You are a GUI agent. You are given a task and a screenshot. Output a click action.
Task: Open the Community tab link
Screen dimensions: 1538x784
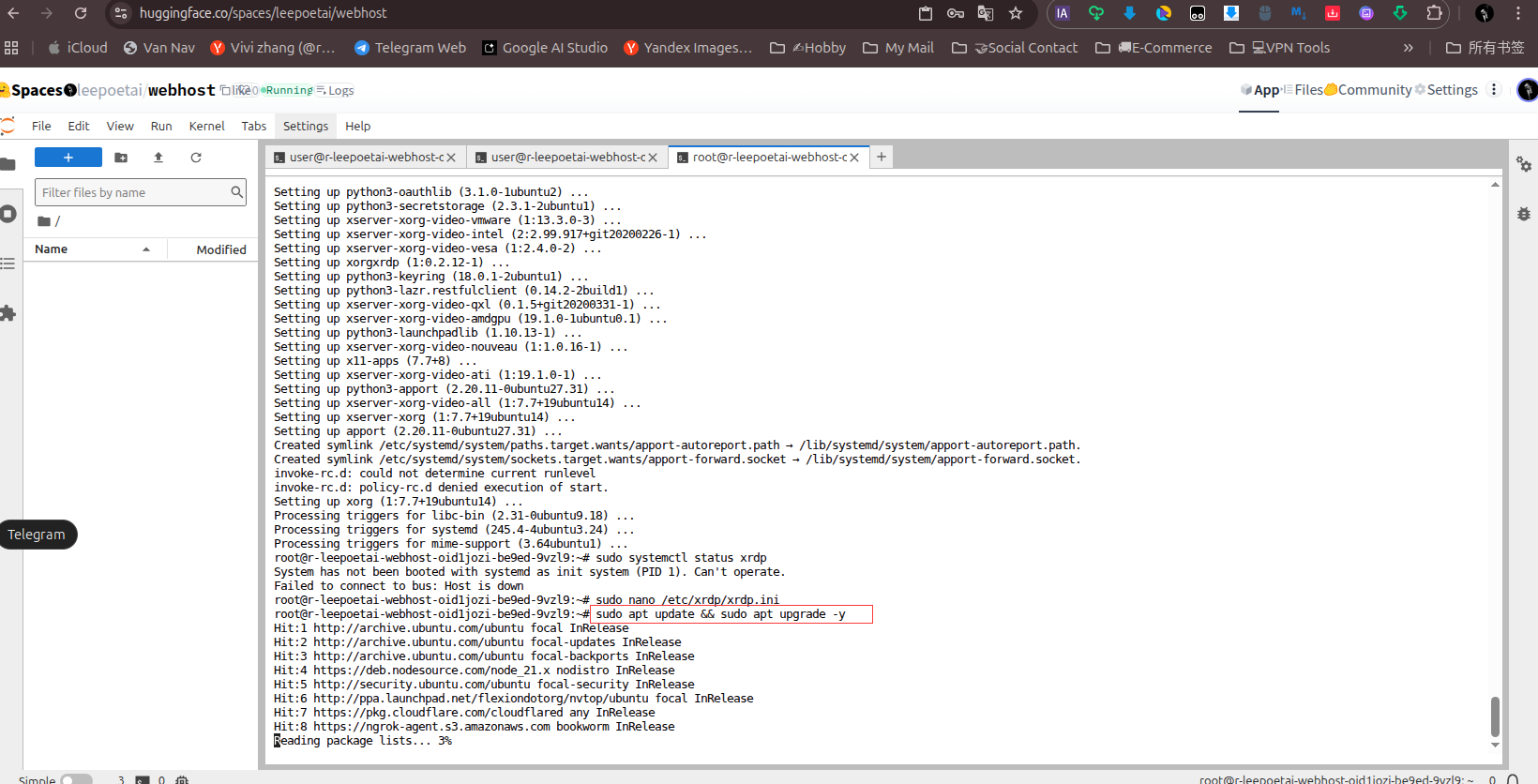point(1368,90)
